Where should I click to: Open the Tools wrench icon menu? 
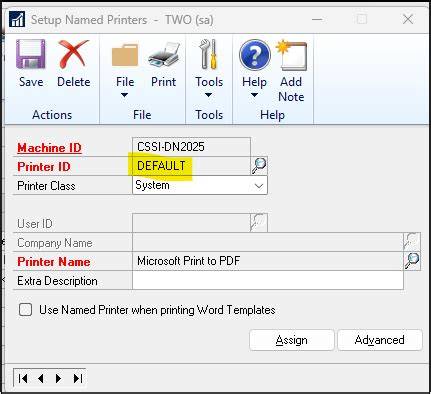coord(209,54)
